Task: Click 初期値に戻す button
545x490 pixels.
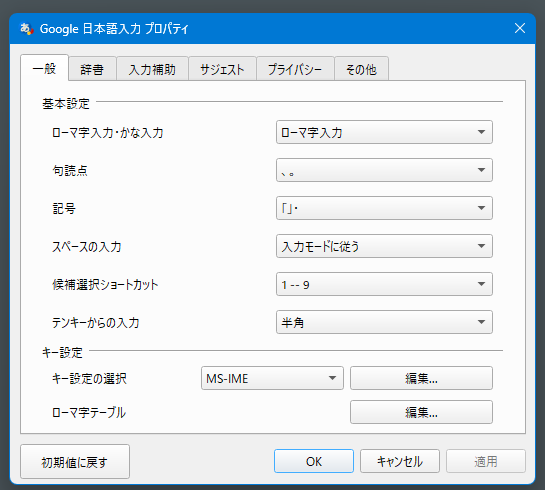Action: click(x=75, y=462)
